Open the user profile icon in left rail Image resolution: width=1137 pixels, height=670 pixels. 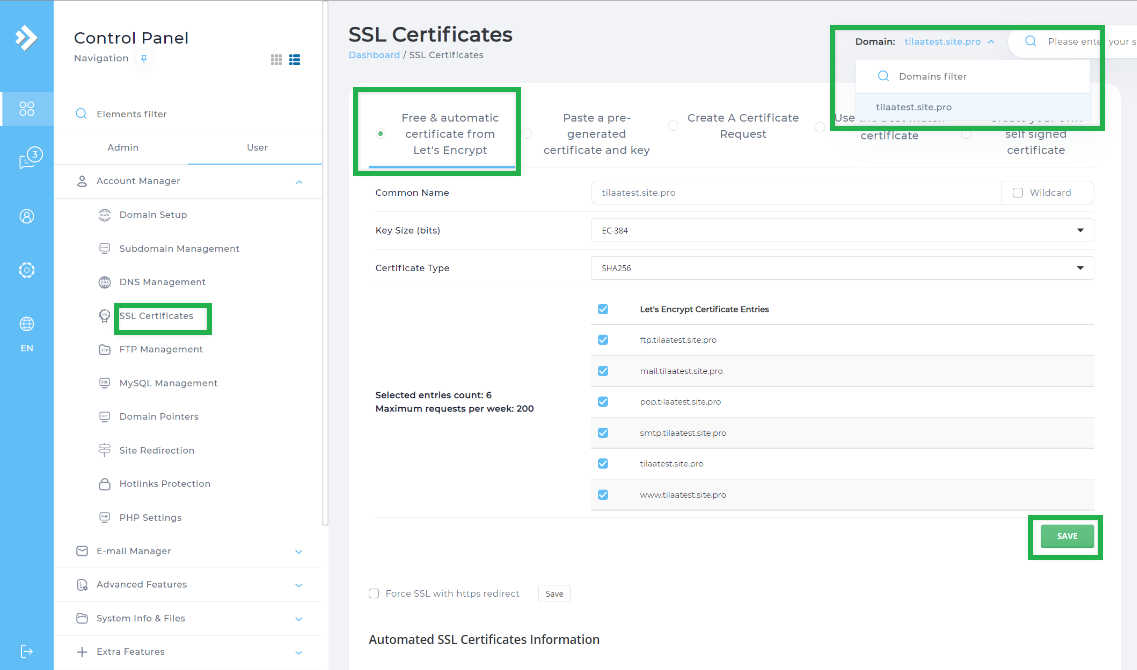pyautogui.click(x=27, y=216)
